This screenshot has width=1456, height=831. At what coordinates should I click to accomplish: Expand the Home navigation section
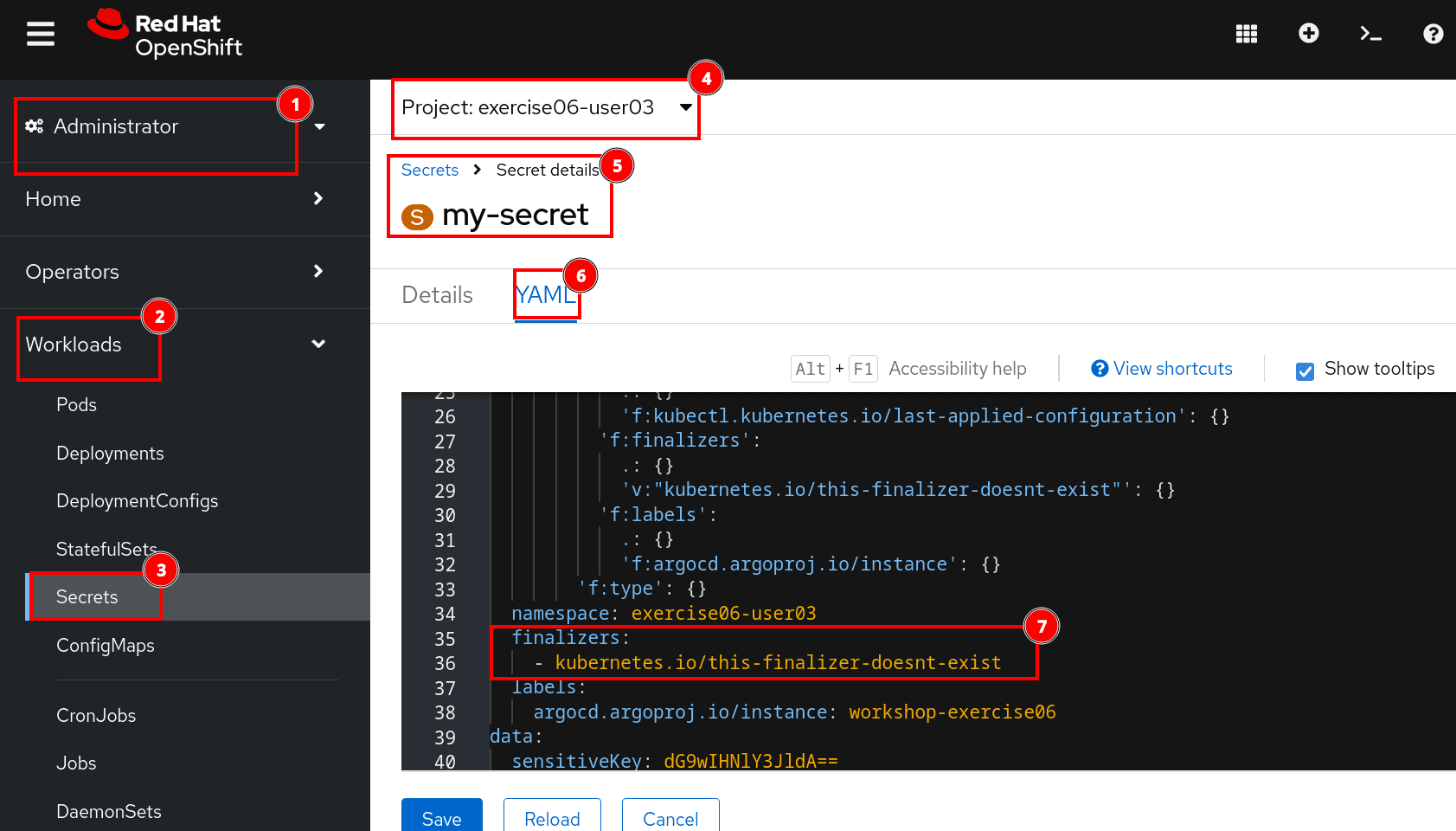click(173, 199)
